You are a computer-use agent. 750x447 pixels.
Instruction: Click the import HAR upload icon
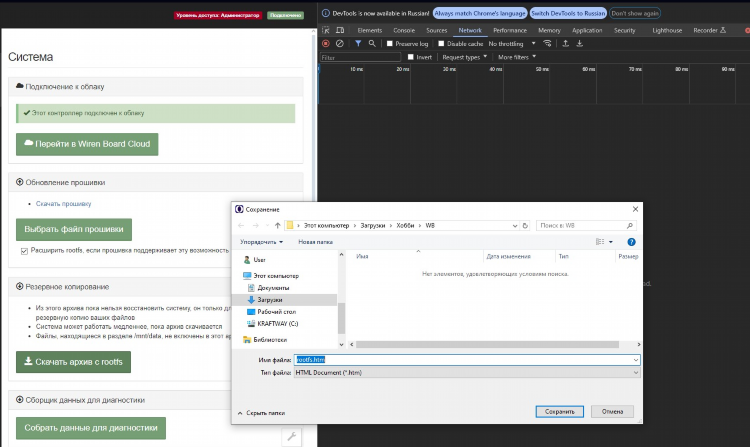coord(565,44)
